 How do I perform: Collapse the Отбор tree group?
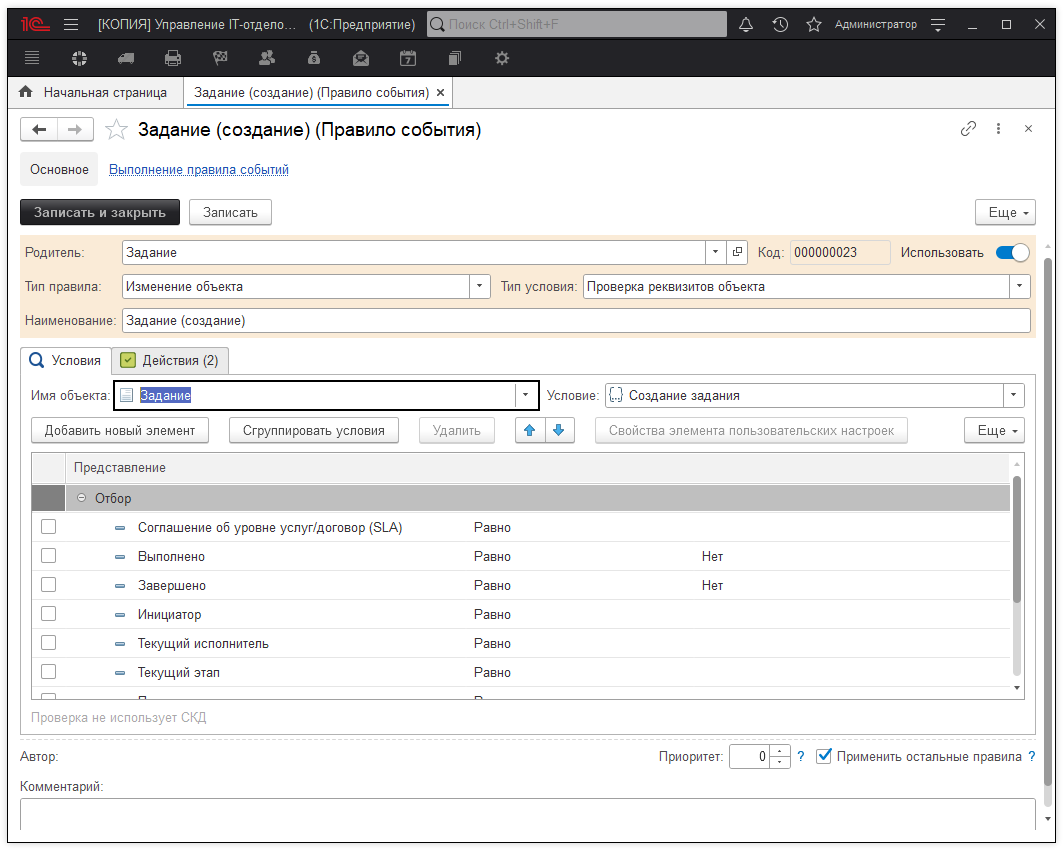point(81,498)
